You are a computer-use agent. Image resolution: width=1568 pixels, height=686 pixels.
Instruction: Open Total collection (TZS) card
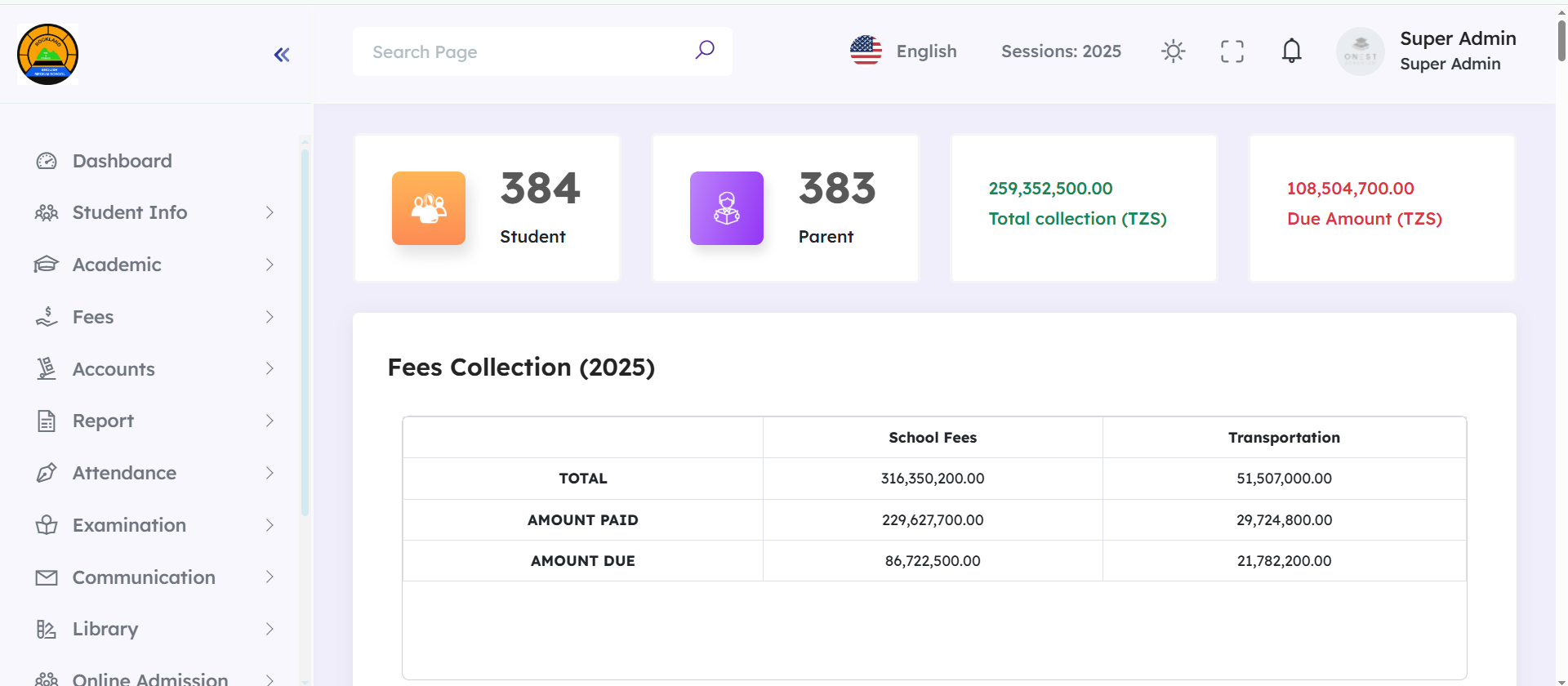(1083, 208)
